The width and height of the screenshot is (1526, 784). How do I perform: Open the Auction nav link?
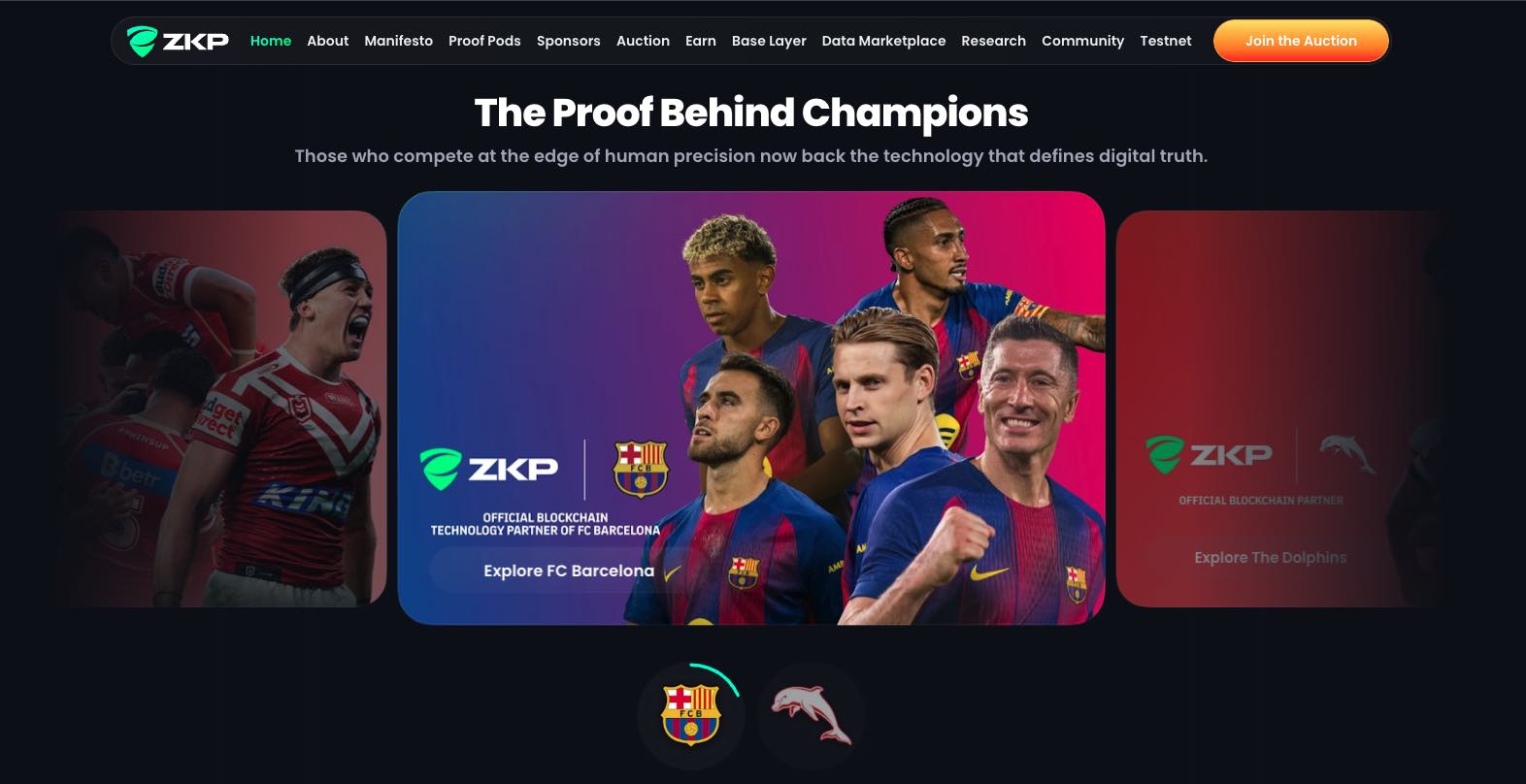[x=643, y=41]
